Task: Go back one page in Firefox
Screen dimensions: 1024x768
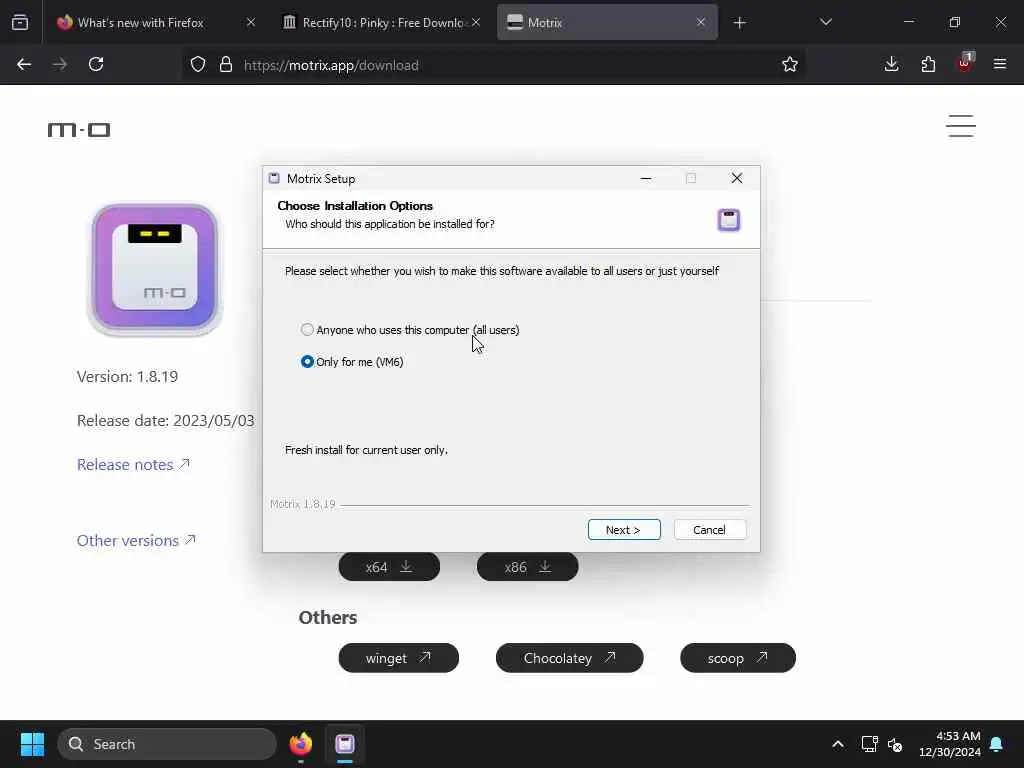Action: point(24,65)
